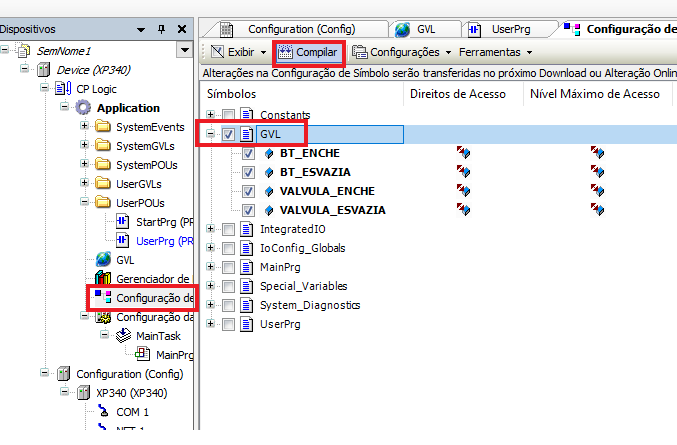Open the Ferramentas menu
The image size is (677, 445).
[494, 51]
